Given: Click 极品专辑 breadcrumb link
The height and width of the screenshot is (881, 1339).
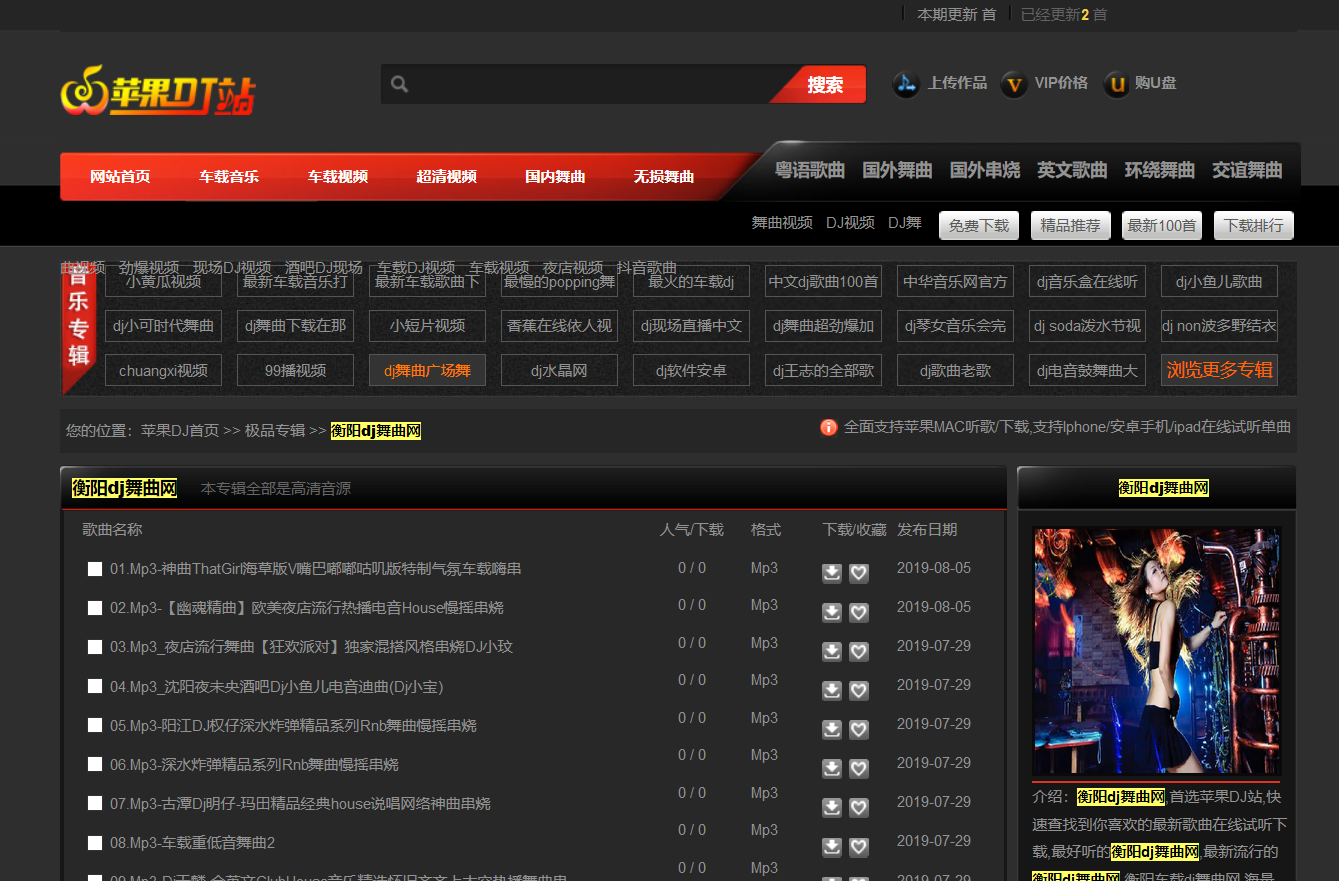Looking at the screenshot, I should pos(275,430).
